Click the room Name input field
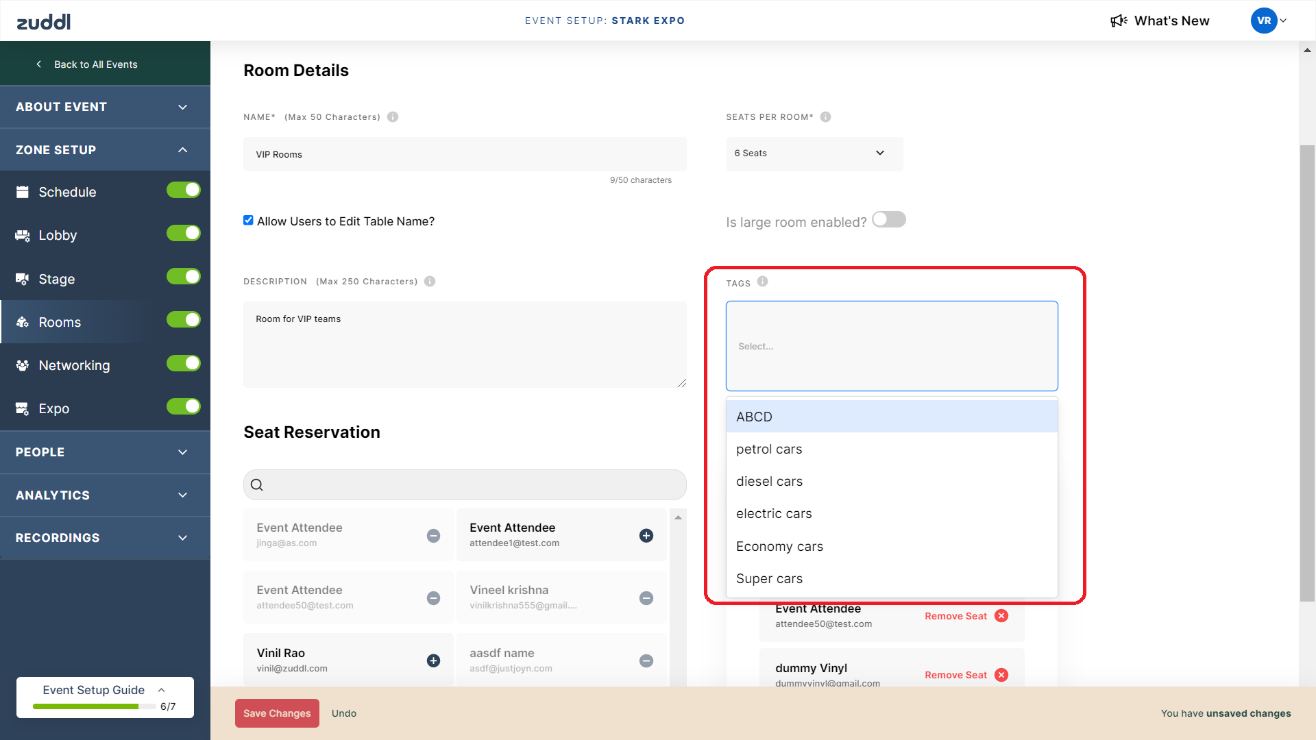1316x740 pixels. click(x=465, y=154)
